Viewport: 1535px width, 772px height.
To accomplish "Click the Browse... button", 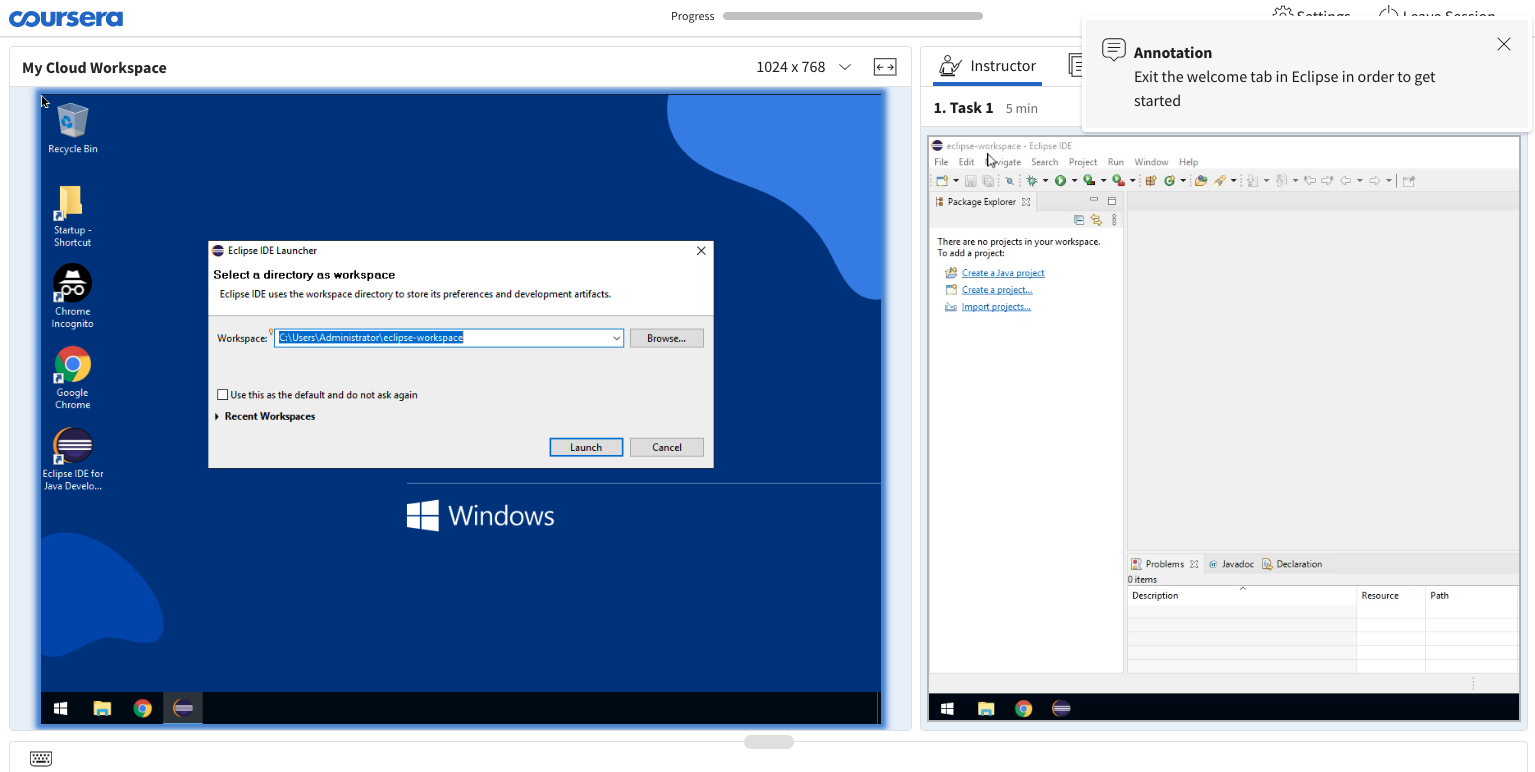I will tap(667, 338).
